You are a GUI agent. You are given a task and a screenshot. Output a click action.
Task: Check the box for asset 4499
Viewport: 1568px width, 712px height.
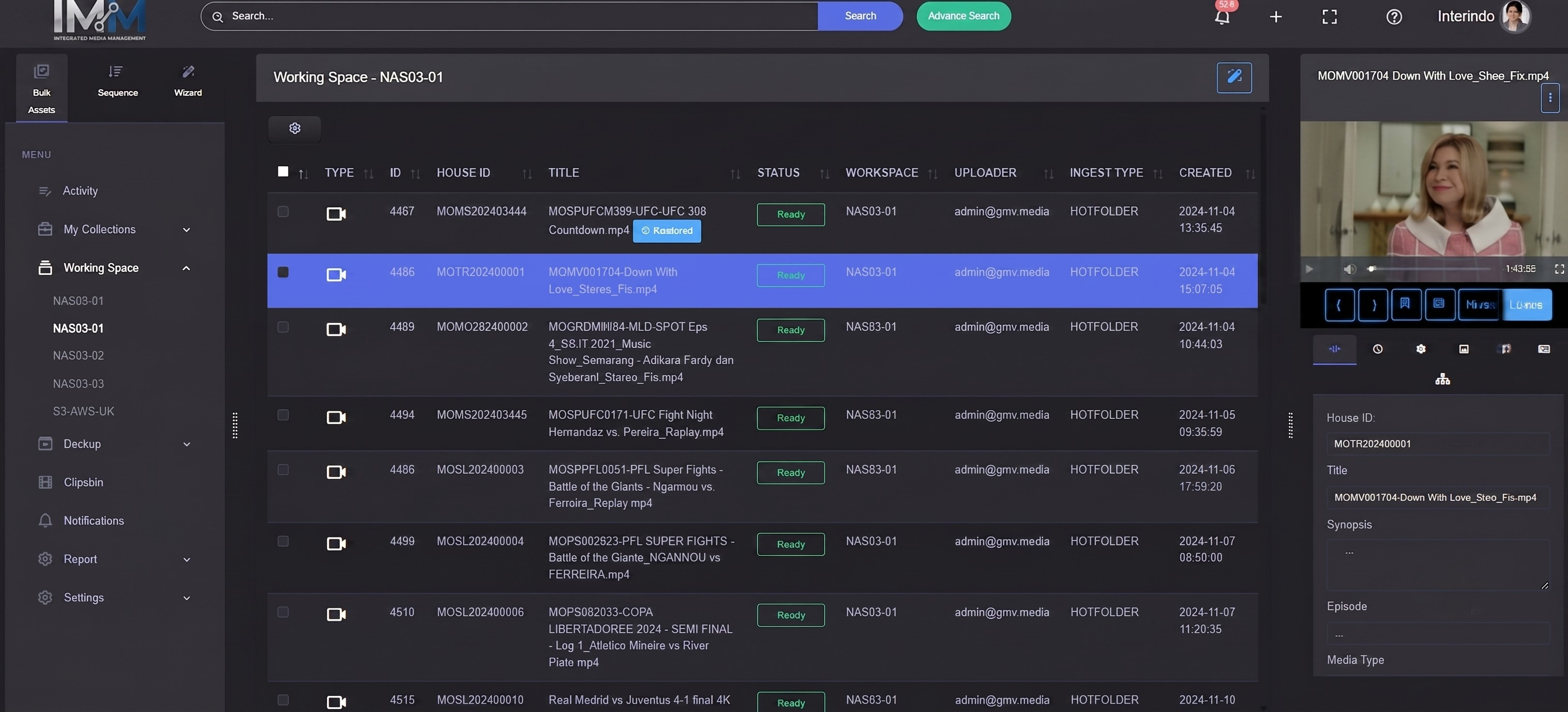[x=283, y=541]
